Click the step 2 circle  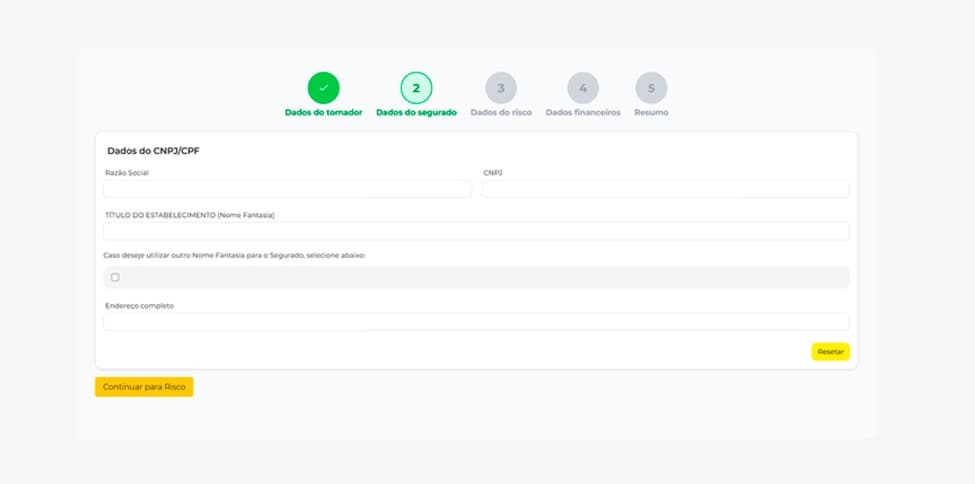(416, 88)
